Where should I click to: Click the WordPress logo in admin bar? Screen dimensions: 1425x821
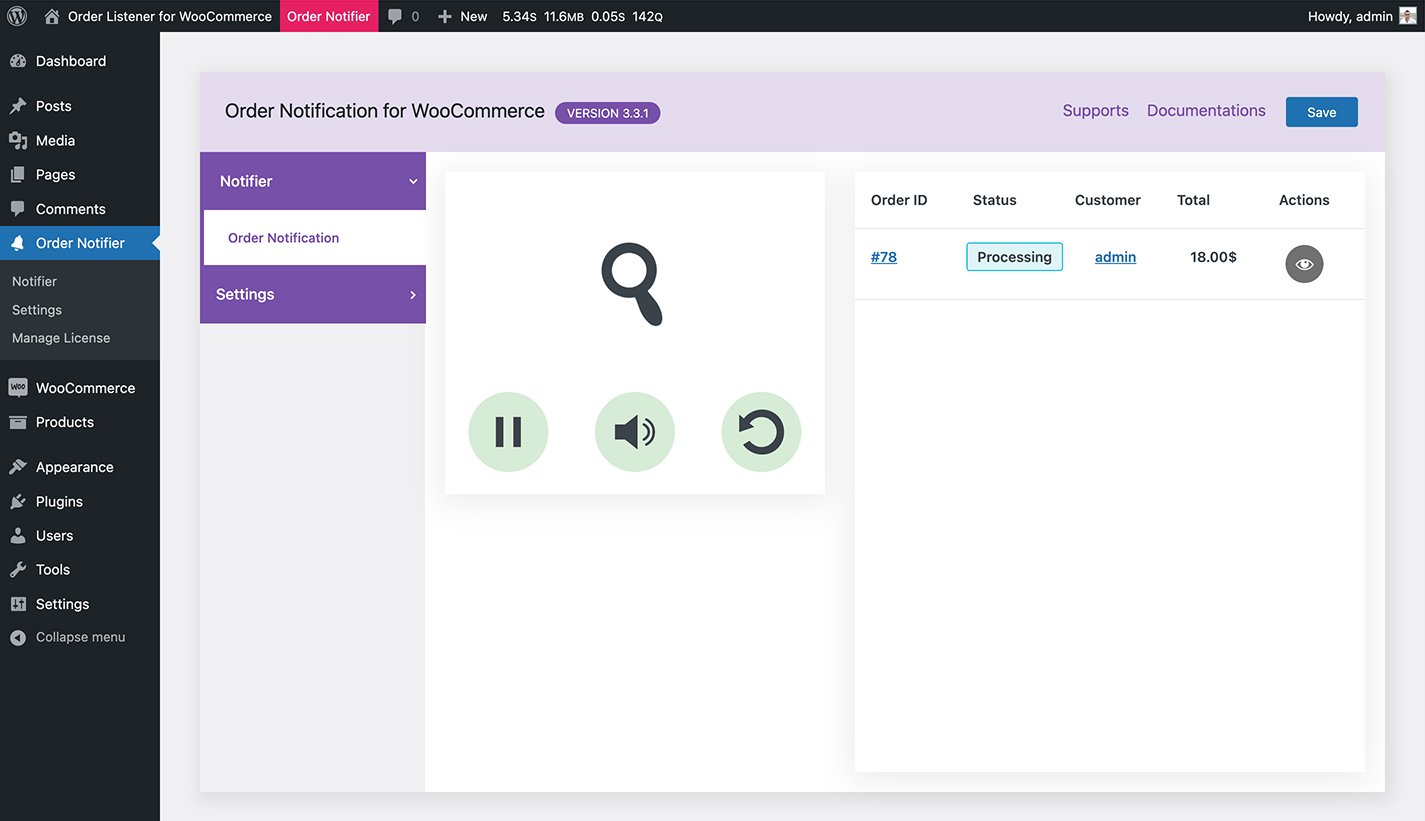point(17,16)
